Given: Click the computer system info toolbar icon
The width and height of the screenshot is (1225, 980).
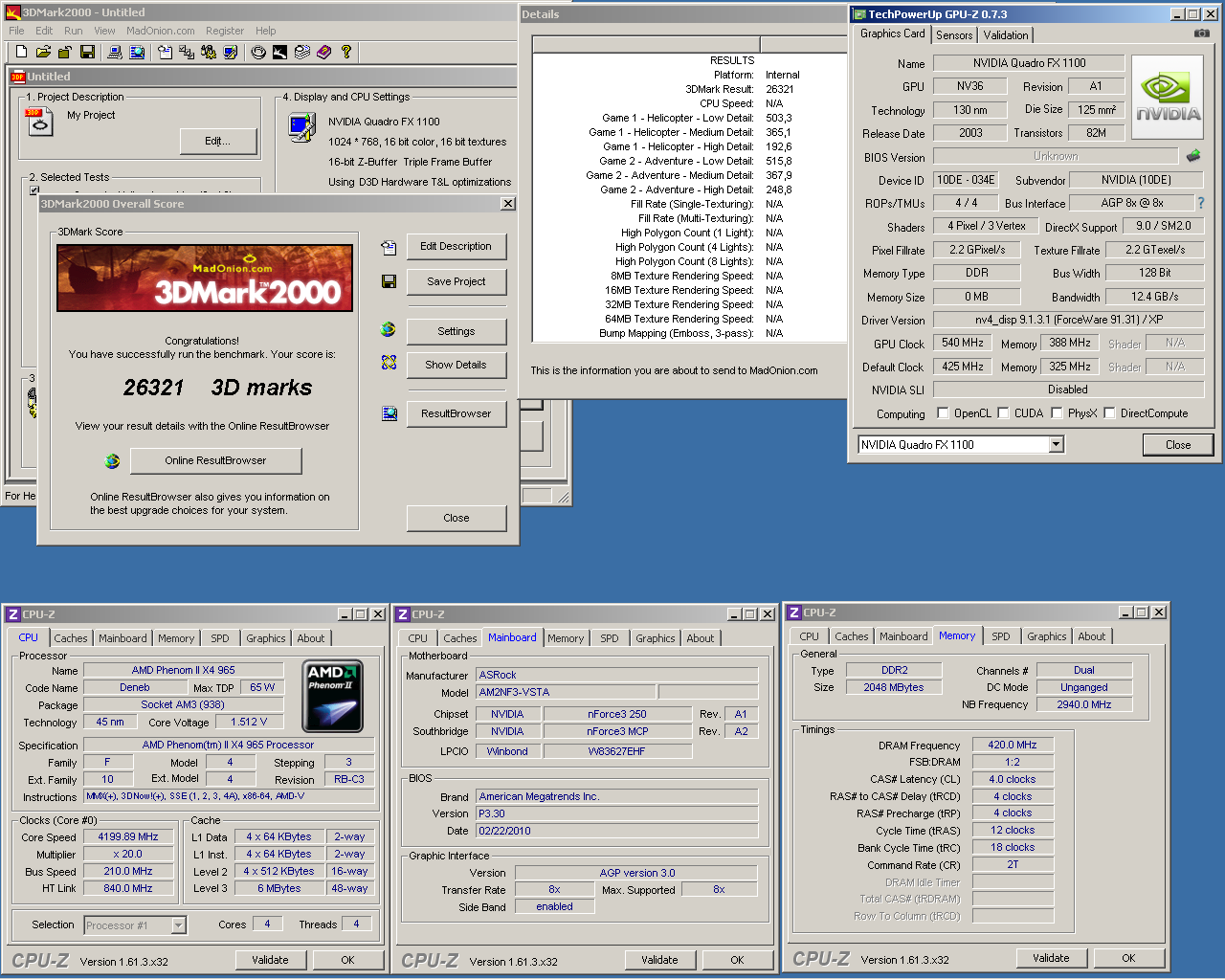Looking at the screenshot, I should click(x=115, y=52).
